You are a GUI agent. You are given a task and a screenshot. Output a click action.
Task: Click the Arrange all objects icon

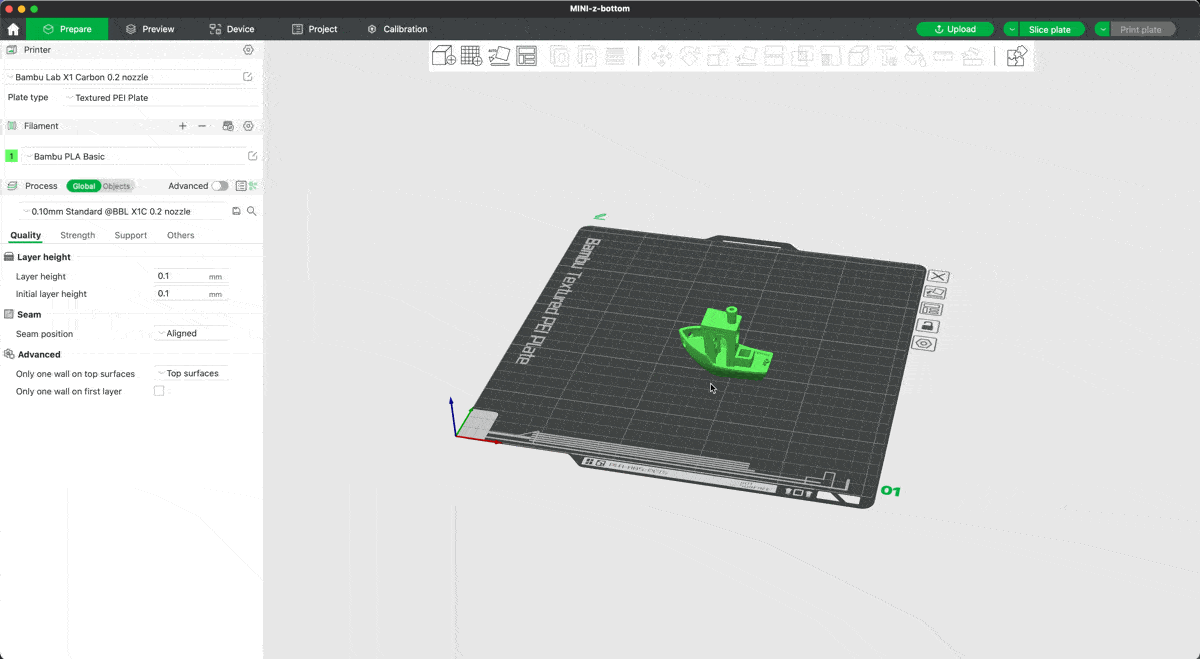pyautogui.click(x=527, y=56)
